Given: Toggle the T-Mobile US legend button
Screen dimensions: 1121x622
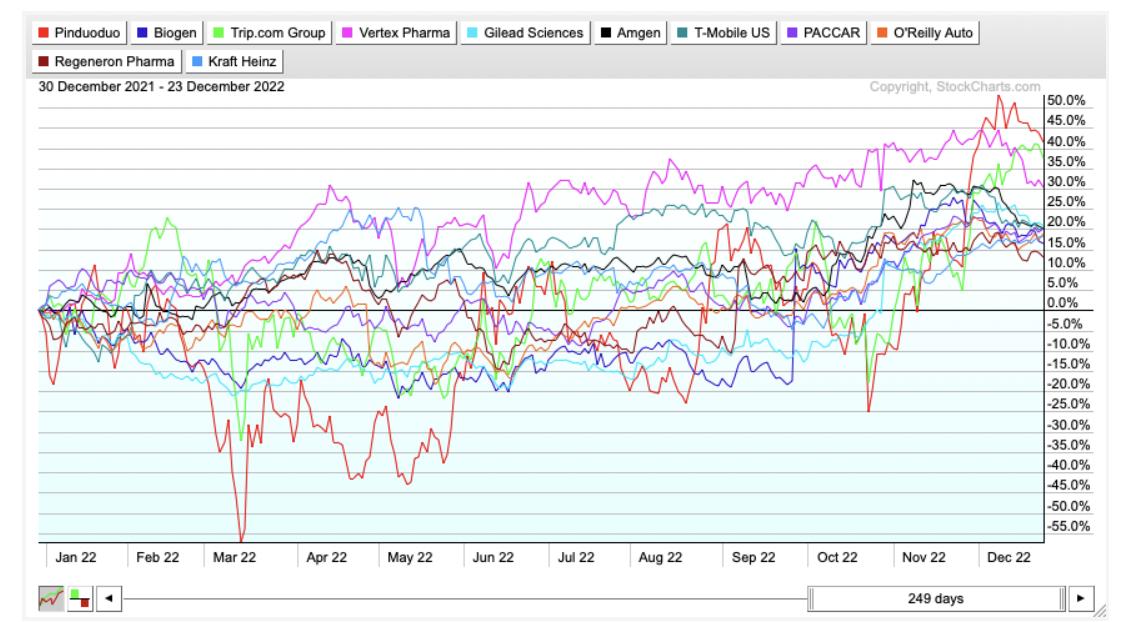Looking at the screenshot, I should 724,33.
